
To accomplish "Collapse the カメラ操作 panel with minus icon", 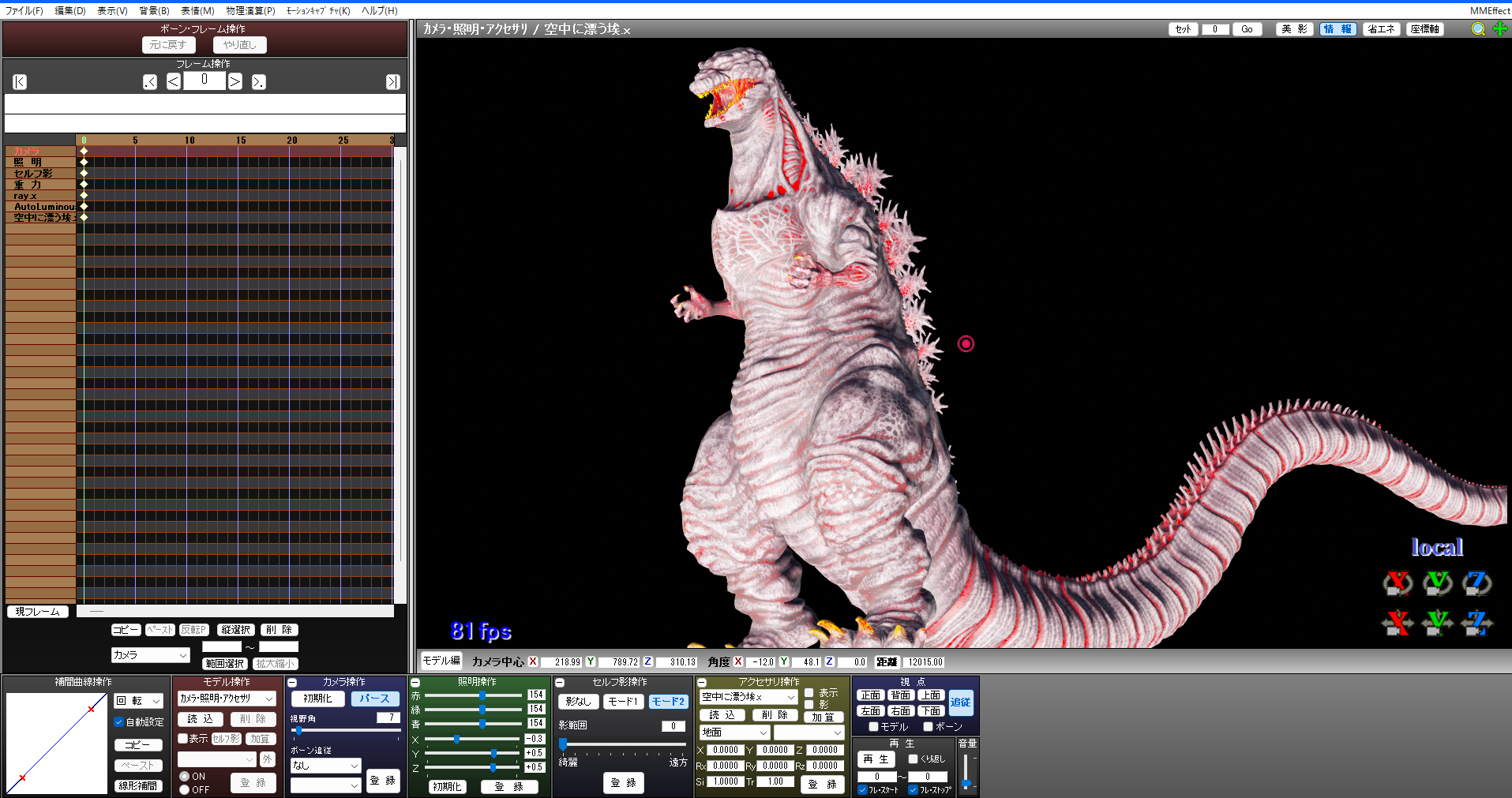I will (292, 683).
